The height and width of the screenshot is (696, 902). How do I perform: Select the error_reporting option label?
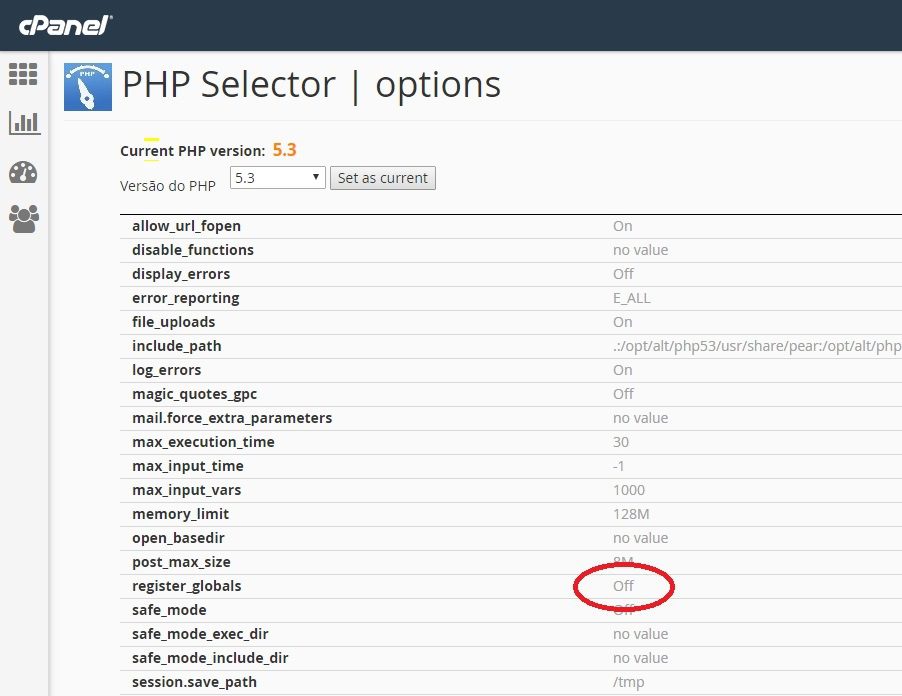185,298
